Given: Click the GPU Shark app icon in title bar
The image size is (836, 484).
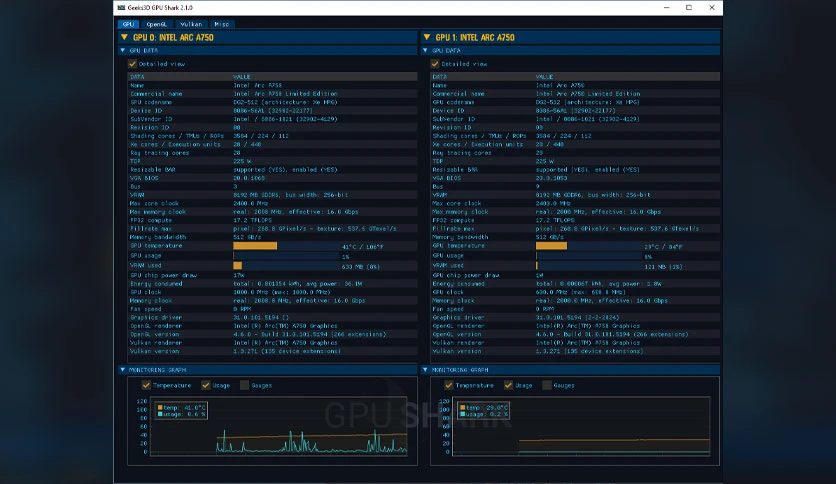Looking at the screenshot, I should click(x=121, y=7).
